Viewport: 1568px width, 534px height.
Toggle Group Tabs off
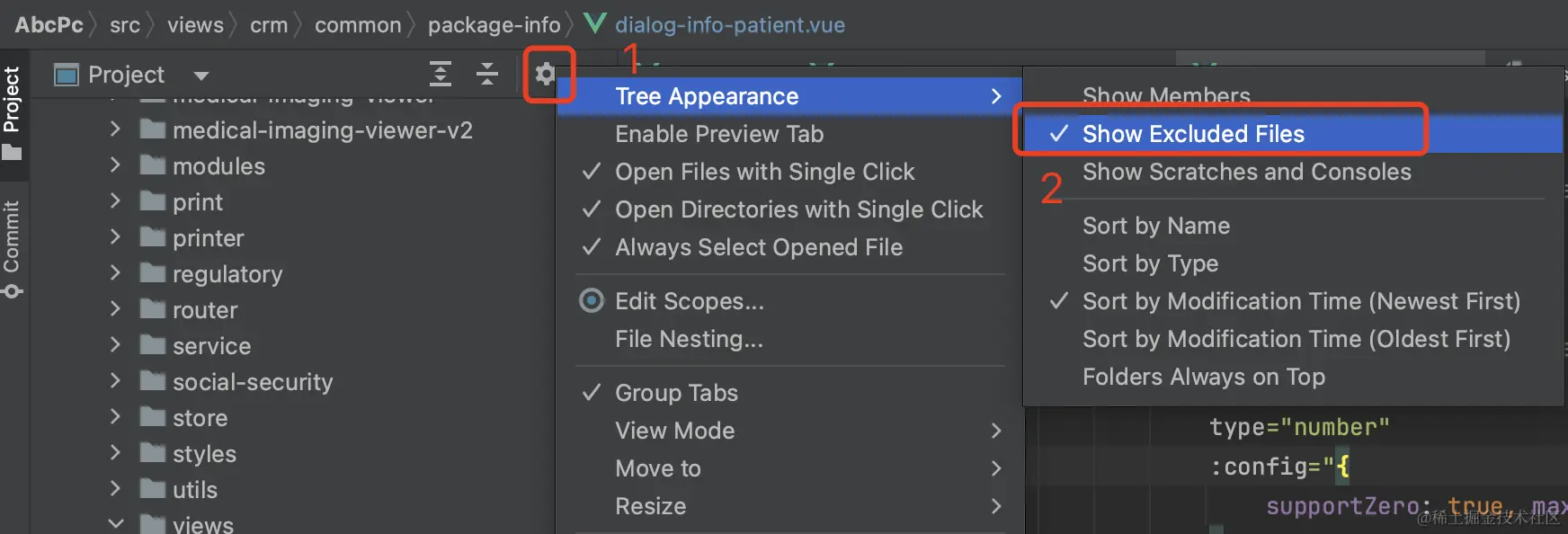coord(675,392)
